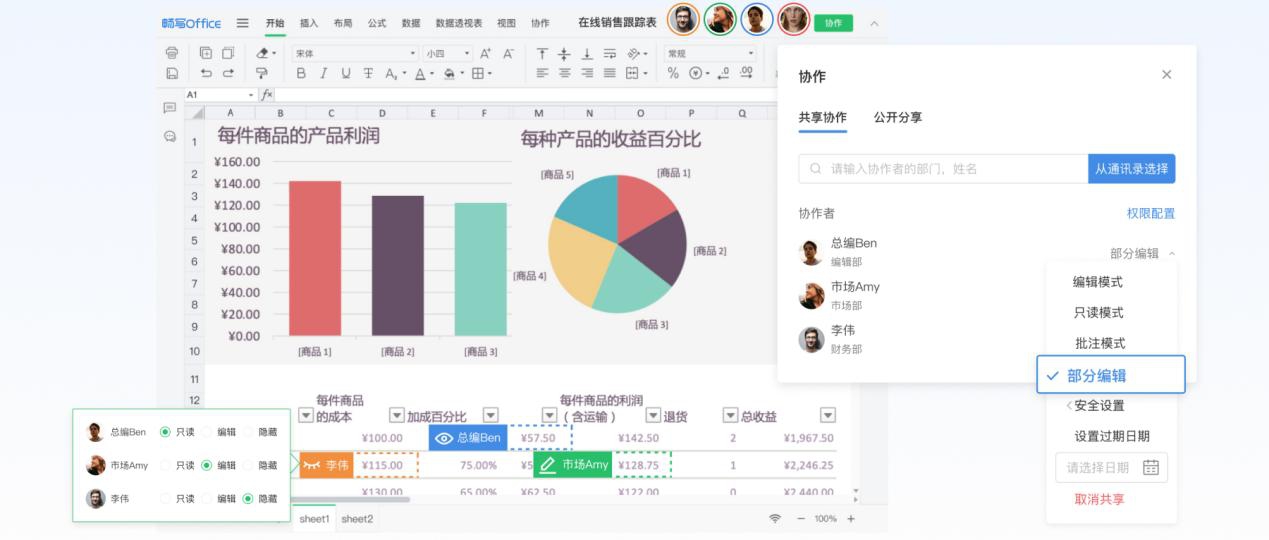Click the center align text icon
1269x540 pixels.
(564, 73)
